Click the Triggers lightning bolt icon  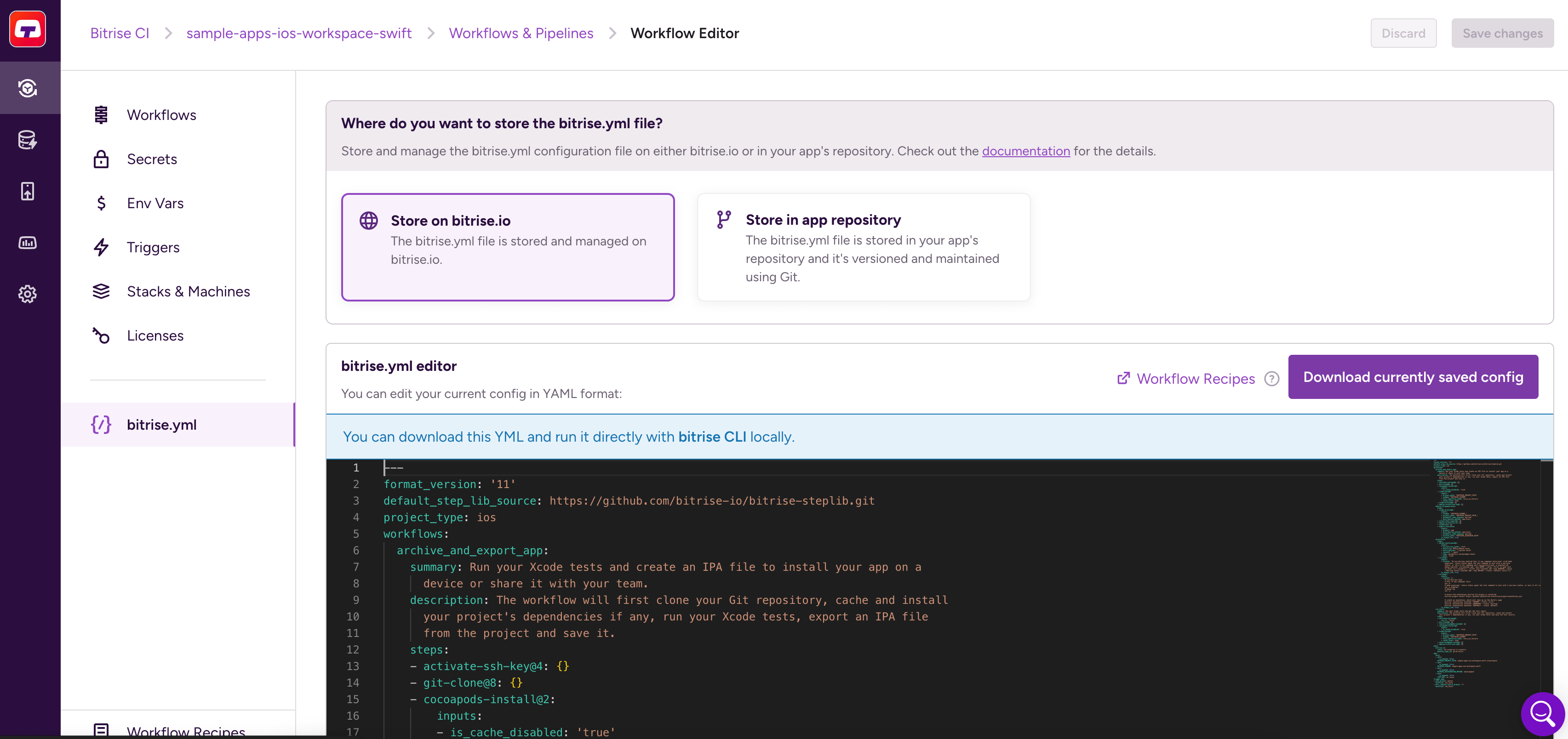(101, 248)
